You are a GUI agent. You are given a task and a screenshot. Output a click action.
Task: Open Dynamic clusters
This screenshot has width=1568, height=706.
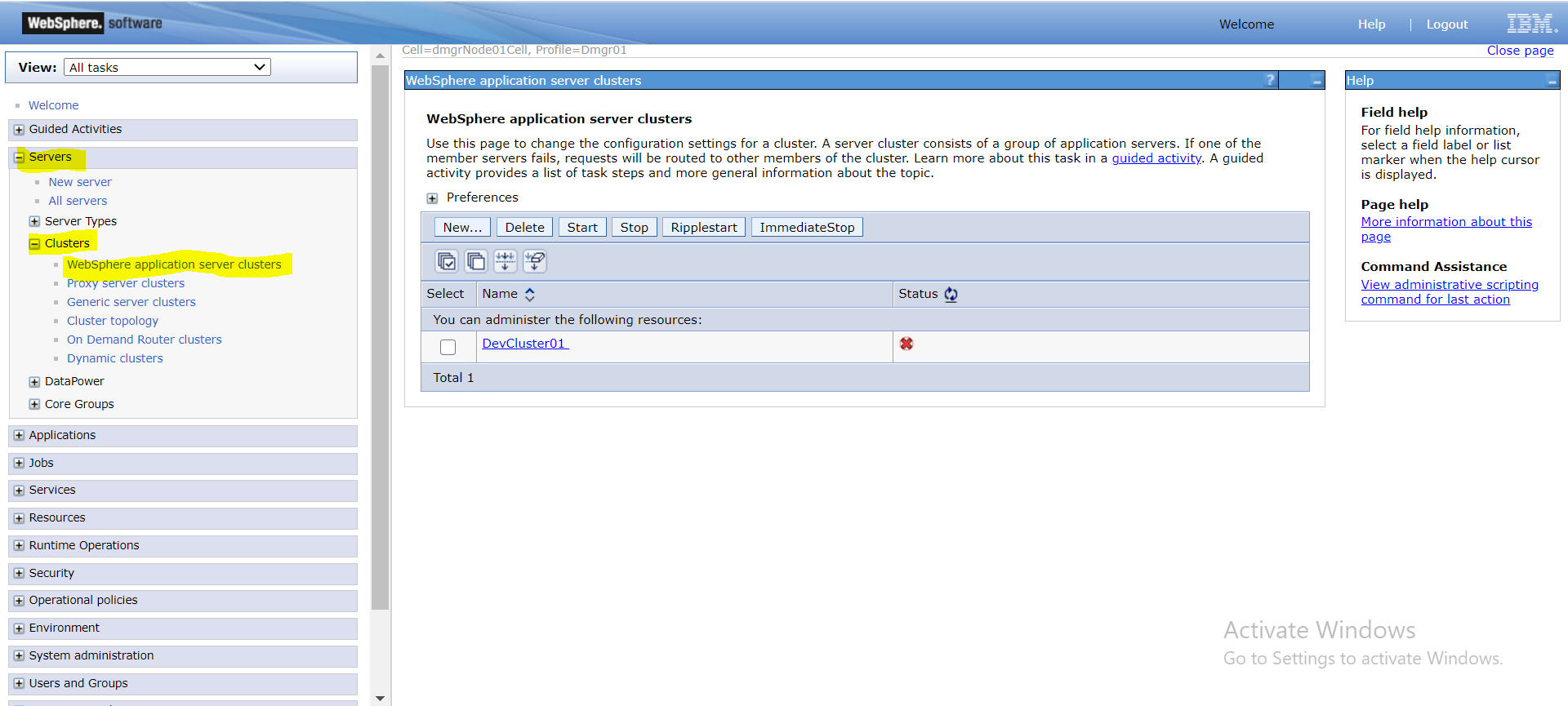[115, 358]
